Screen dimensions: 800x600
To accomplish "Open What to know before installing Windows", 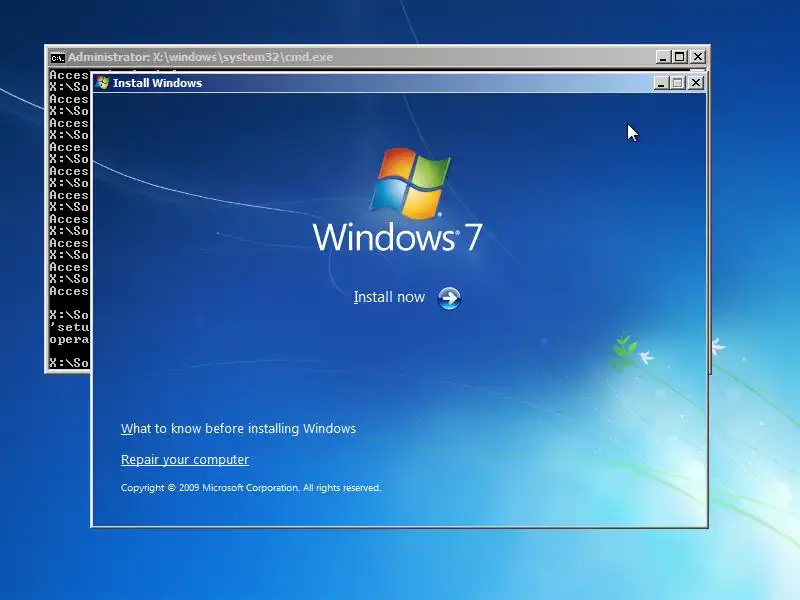I will point(238,429).
